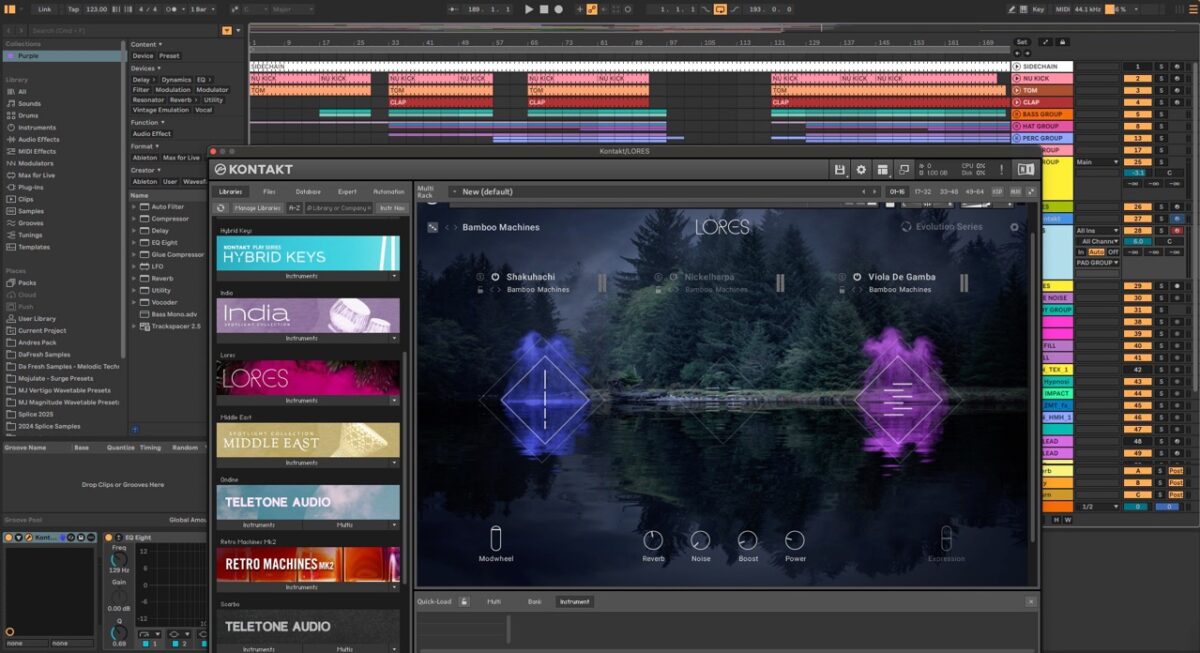
Task: Click the refresh libraries icon in Kontakt
Action: 221,208
